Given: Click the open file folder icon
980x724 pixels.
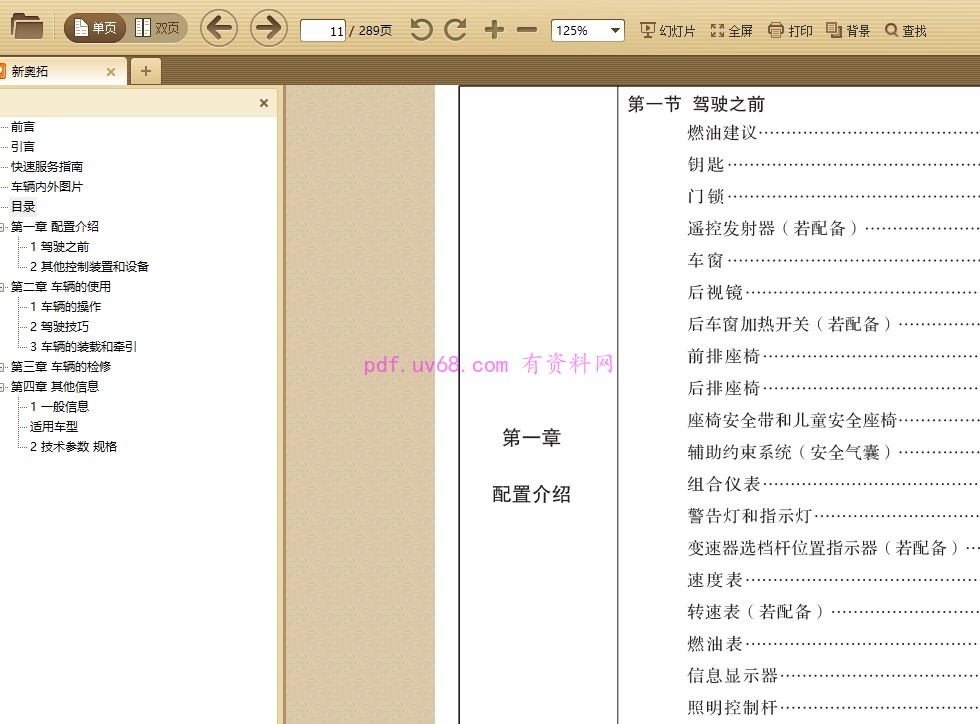Looking at the screenshot, I should coord(27,27).
